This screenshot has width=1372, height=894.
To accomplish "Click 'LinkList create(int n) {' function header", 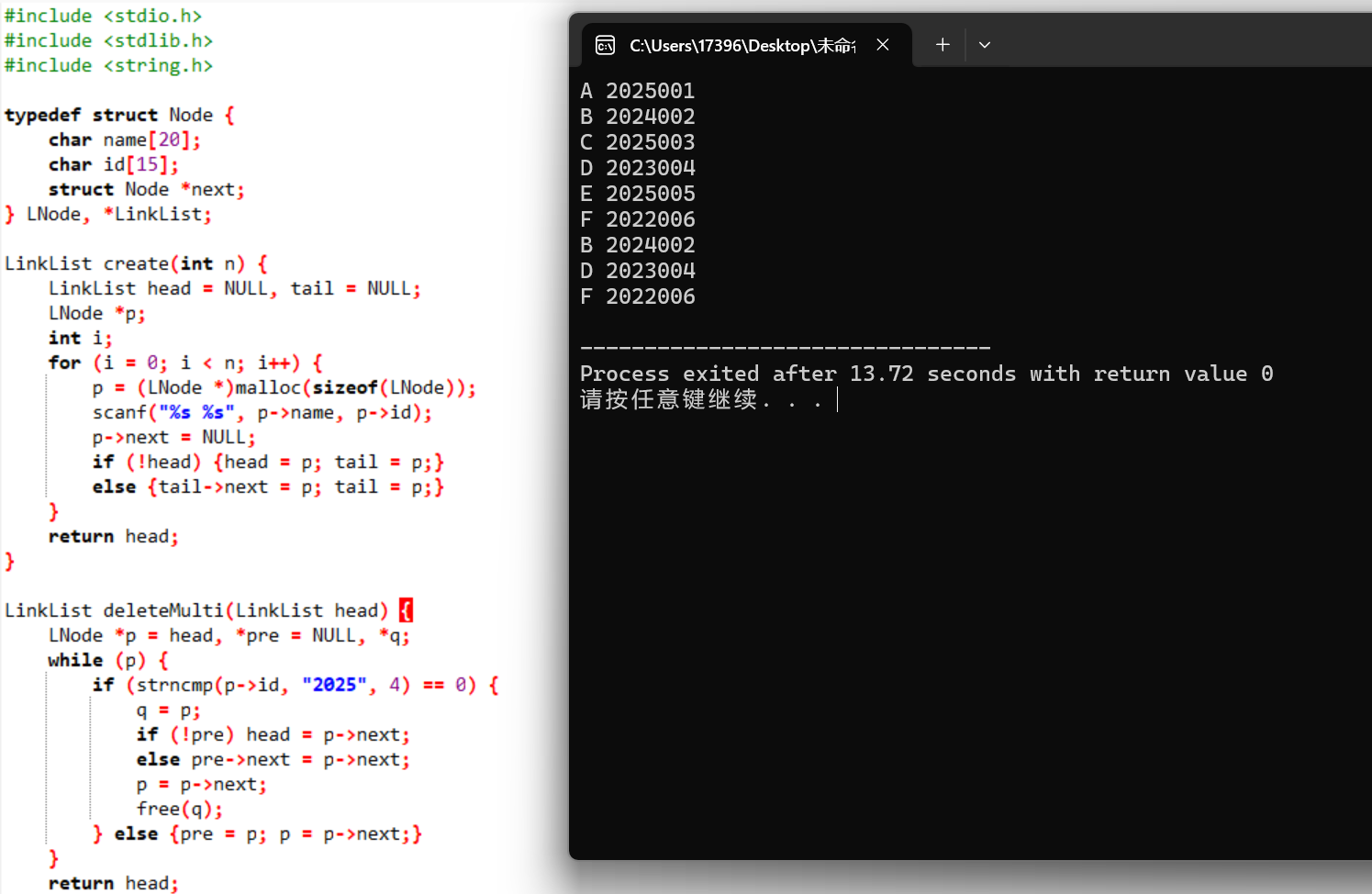I will 136,263.
